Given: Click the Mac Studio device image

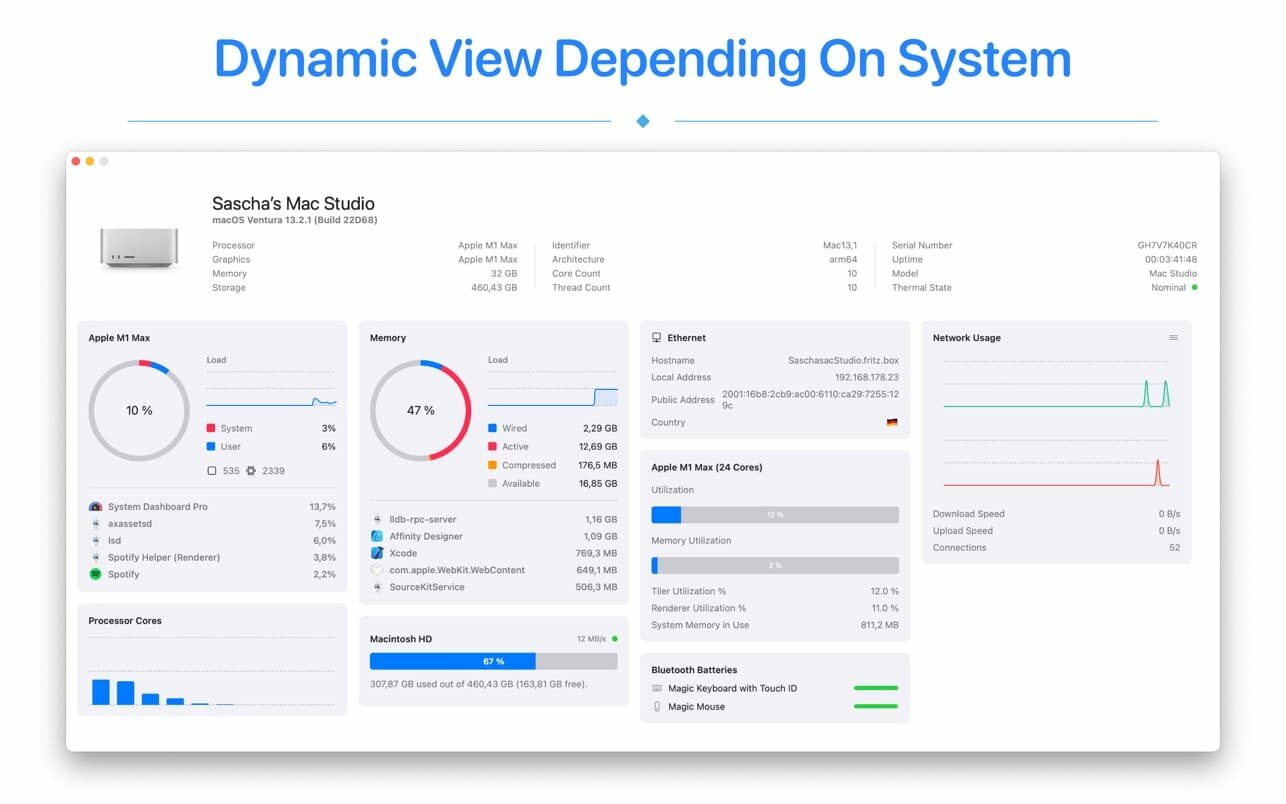Looking at the screenshot, I should point(139,247).
